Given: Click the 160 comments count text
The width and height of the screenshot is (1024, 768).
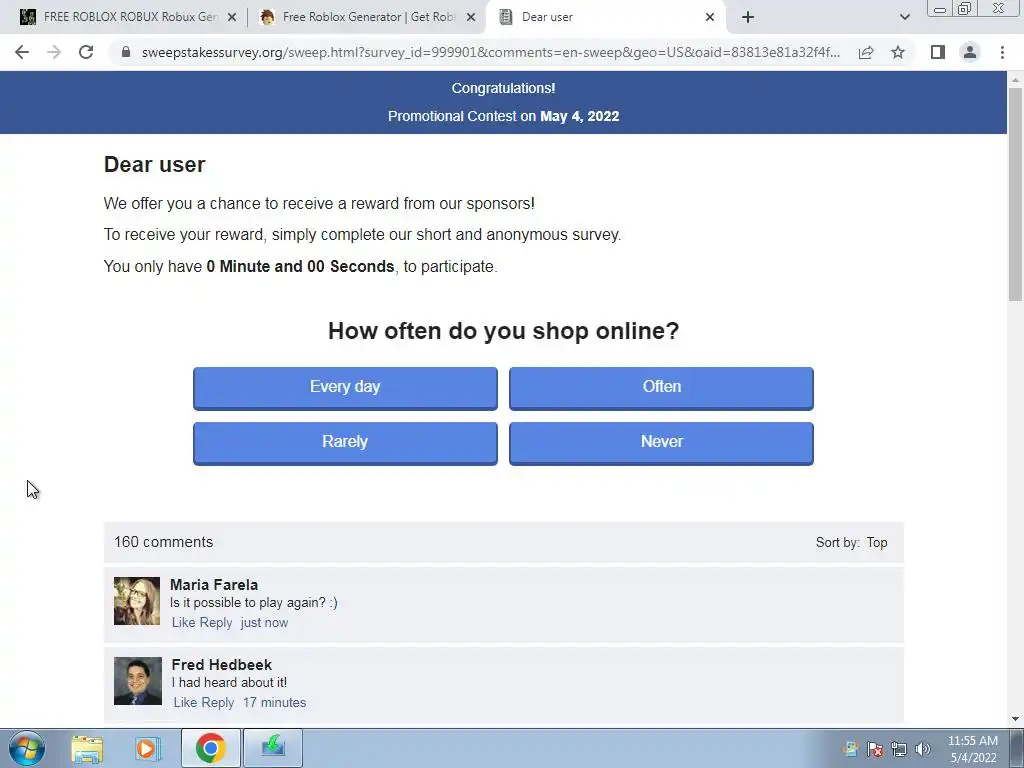Looking at the screenshot, I should [x=163, y=542].
